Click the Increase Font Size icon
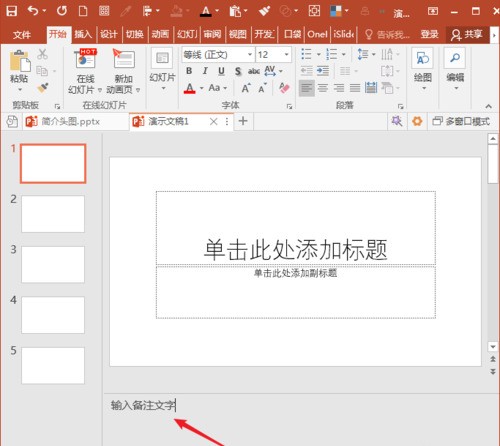This screenshot has width=500, height=446. [x=246, y=88]
